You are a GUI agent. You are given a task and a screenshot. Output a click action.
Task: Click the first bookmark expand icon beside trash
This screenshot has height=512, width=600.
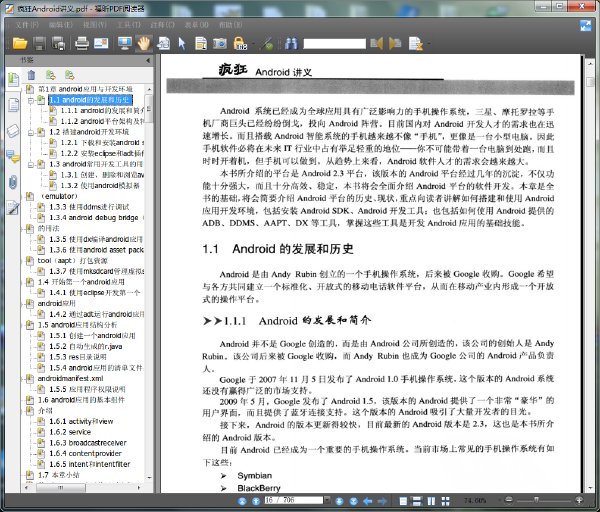(x=51, y=75)
